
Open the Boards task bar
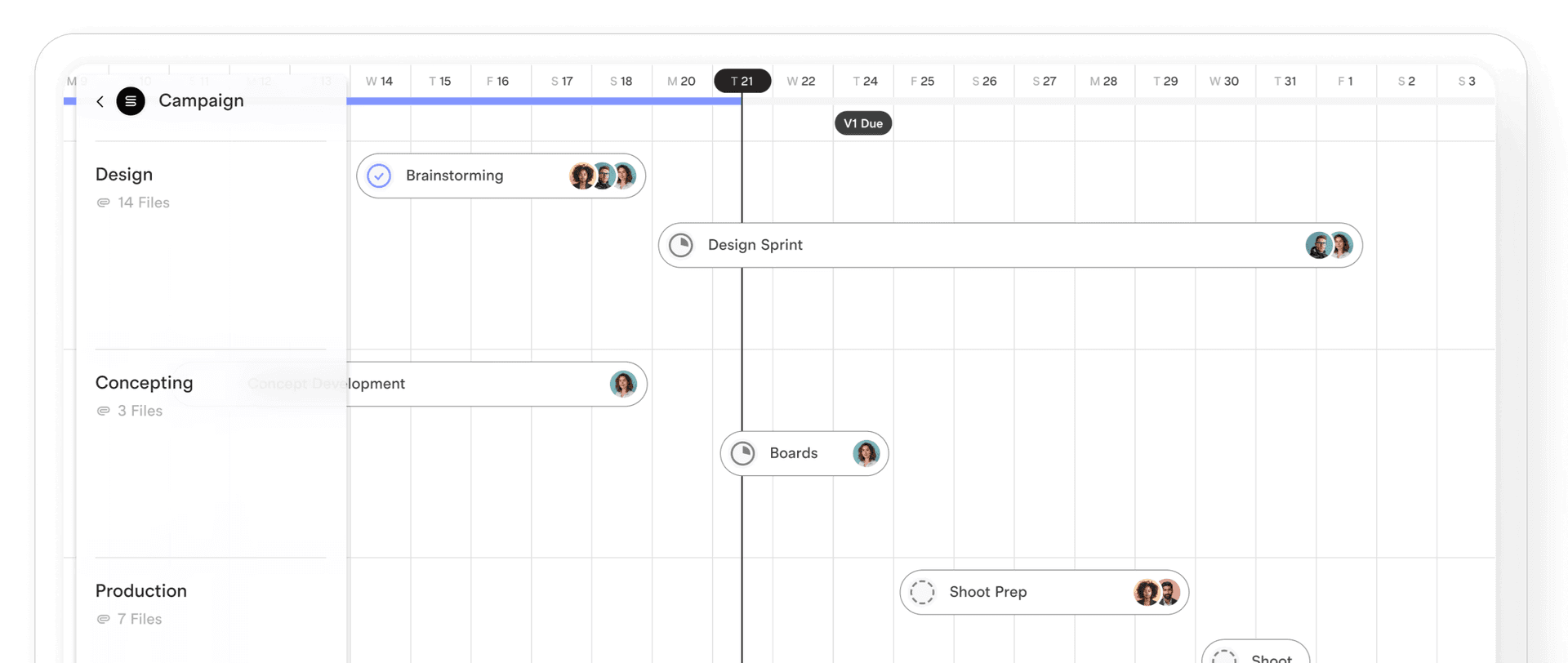tap(804, 453)
